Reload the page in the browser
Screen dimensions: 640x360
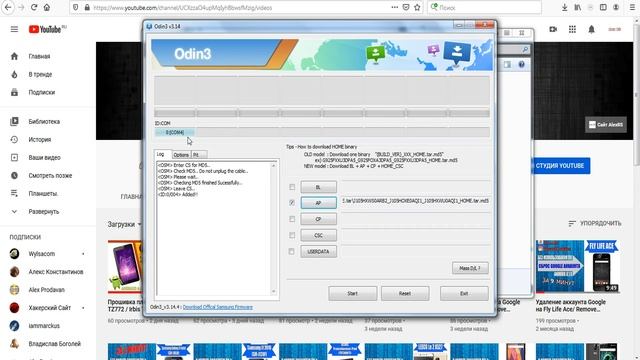34,7
